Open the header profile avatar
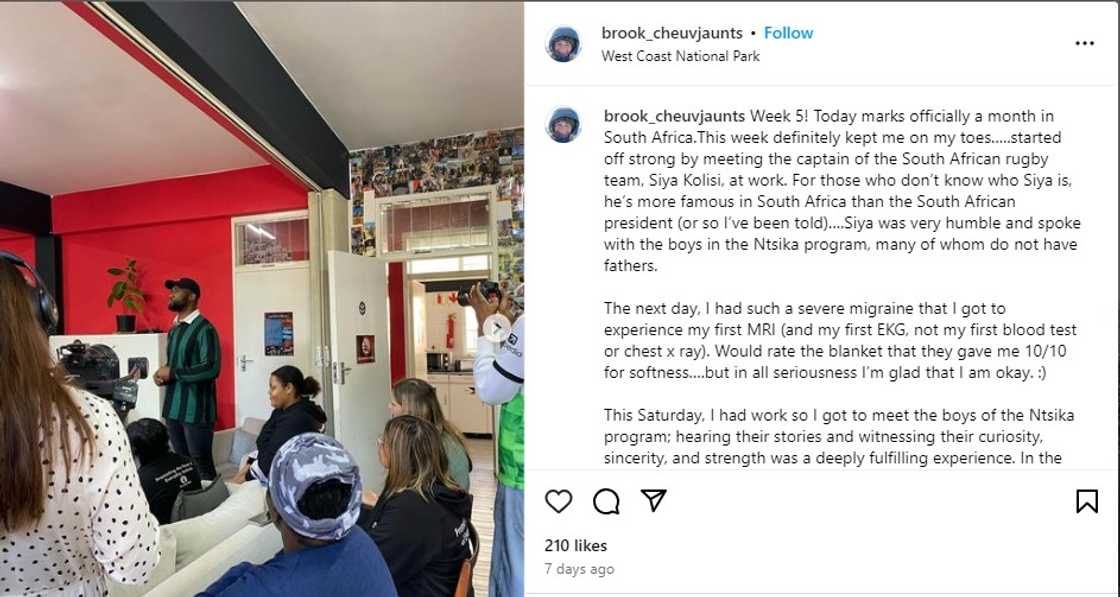The width and height of the screenshot is (1120, 597). coord(564,44)
